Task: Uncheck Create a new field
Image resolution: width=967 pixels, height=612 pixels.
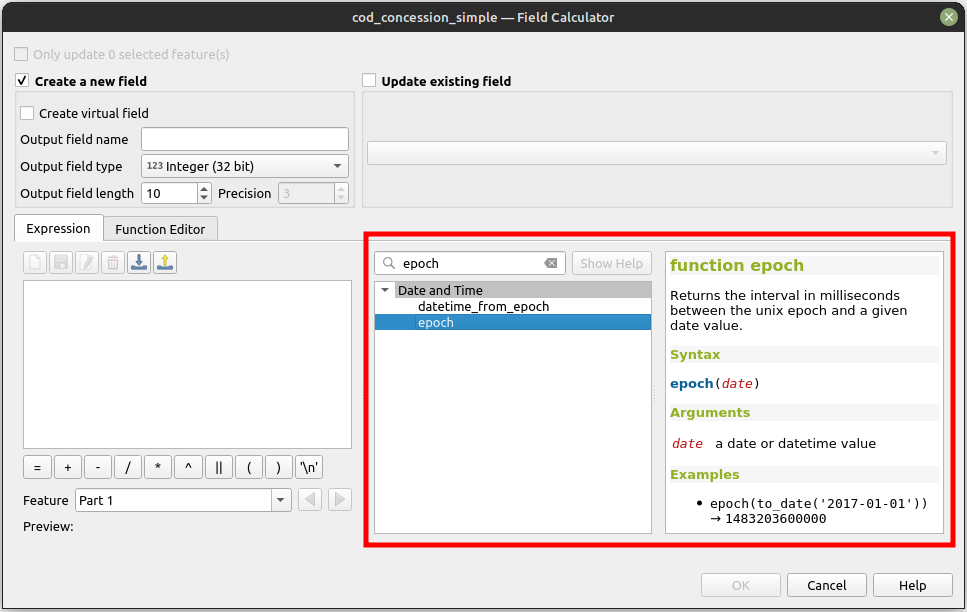Action: click(22, 81)
